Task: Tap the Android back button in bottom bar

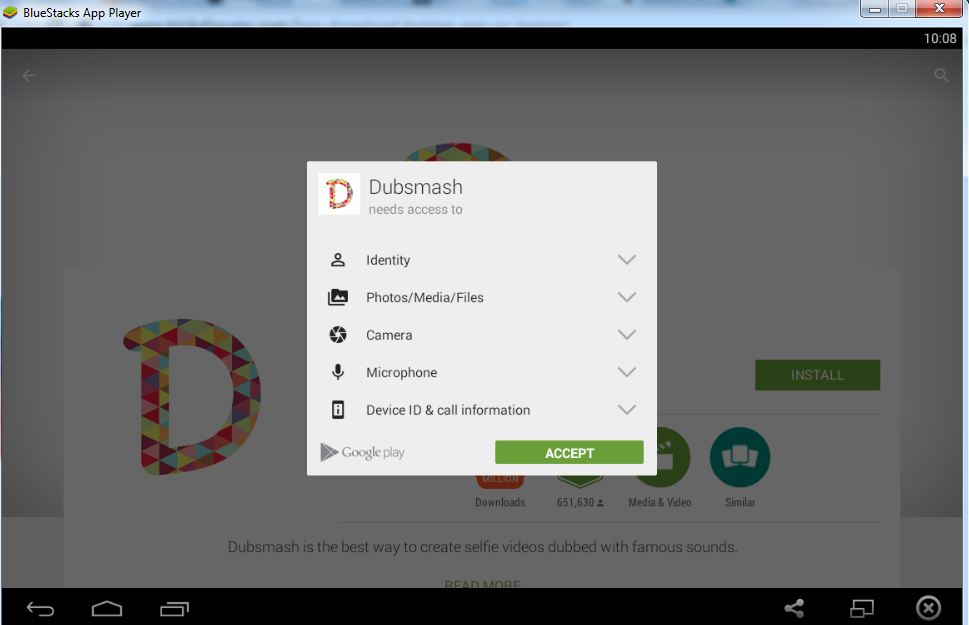Action: [x=41, y=609]
